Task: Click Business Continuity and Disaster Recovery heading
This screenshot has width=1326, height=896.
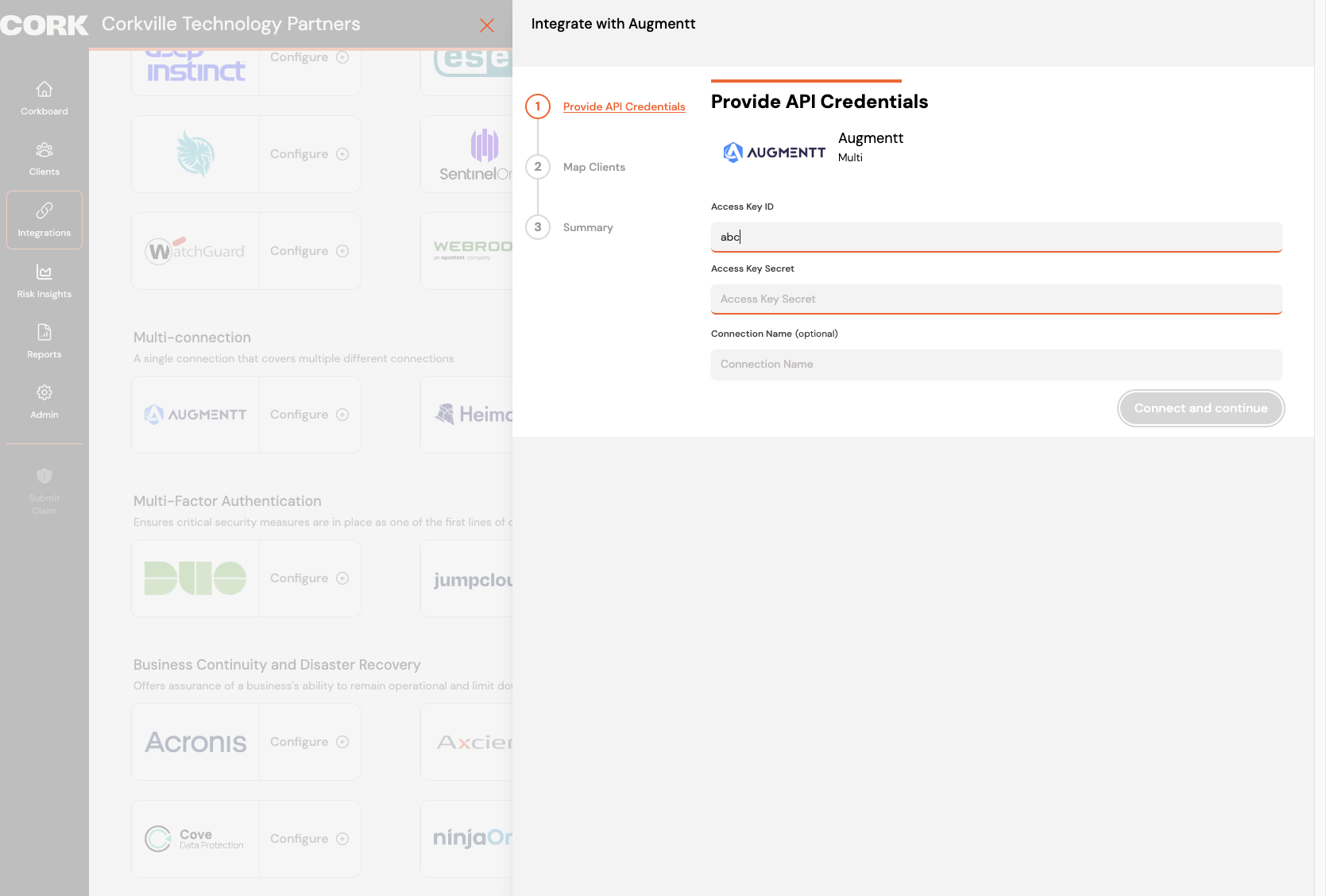Action: pos(277,665)
